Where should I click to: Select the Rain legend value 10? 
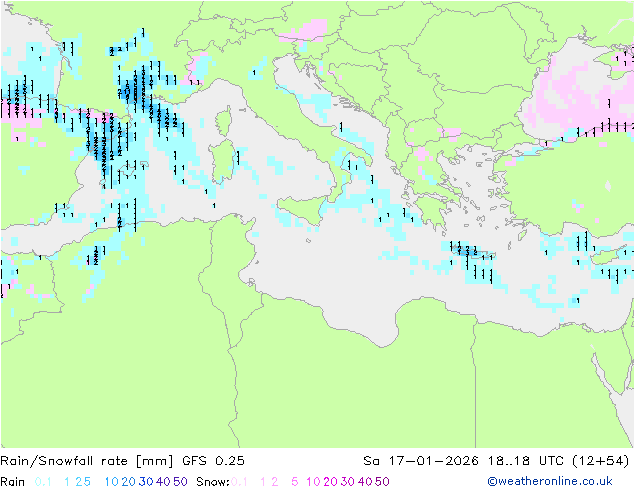(112, 482)
